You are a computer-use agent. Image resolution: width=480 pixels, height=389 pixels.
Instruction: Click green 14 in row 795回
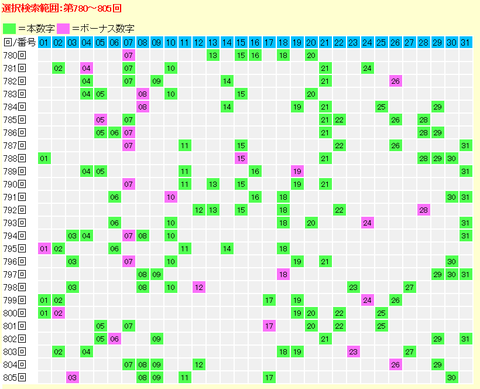point(227,249)
